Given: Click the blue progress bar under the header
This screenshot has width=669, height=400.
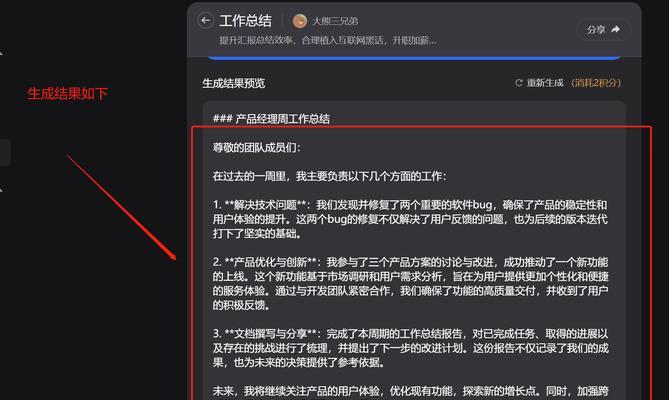Looking at the screenshot, I should coord(413,58).
